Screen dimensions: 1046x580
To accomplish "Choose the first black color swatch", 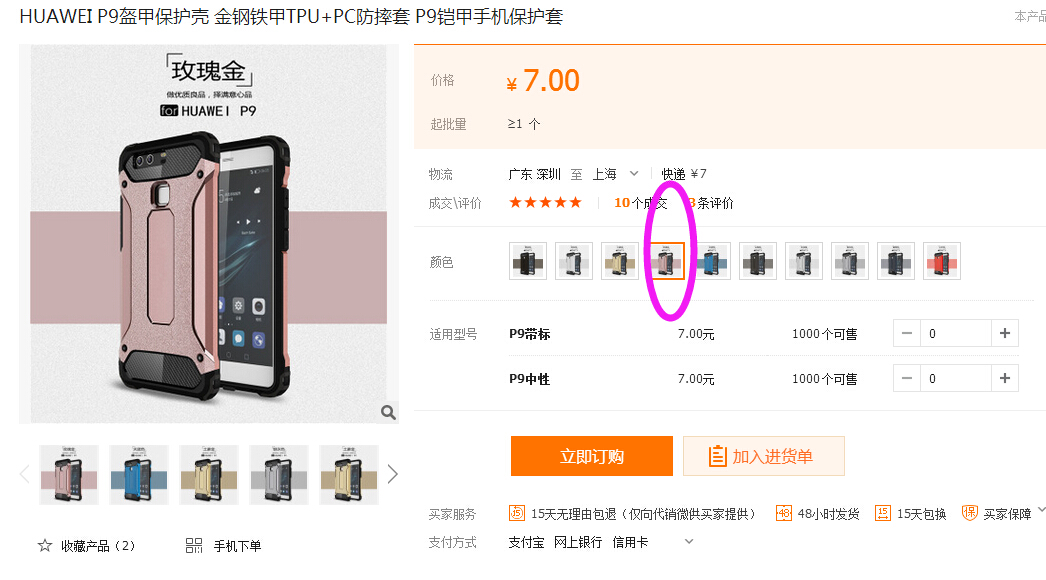I will (x=528, y=261).
